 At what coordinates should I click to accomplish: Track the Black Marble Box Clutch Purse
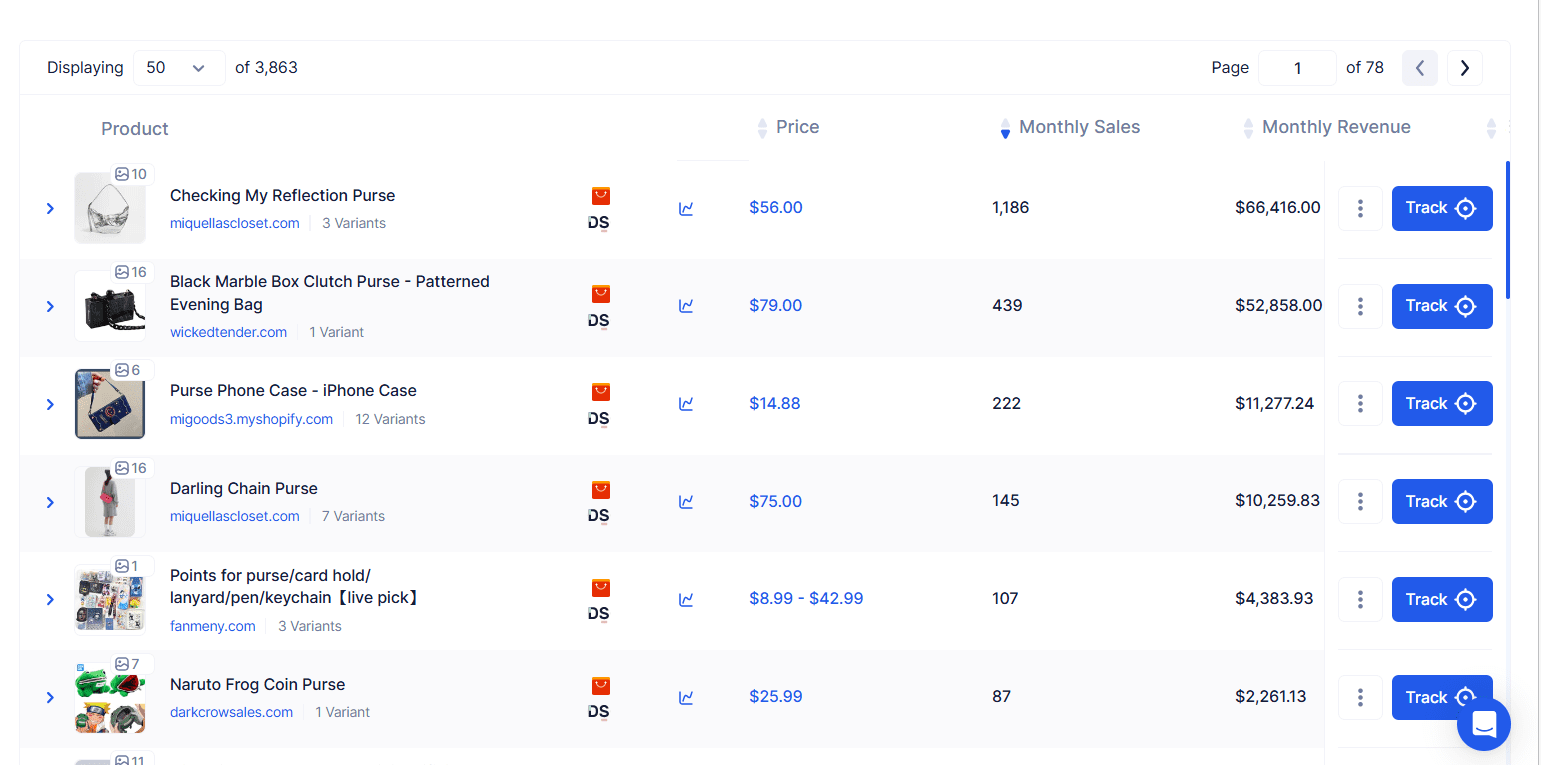pyautogui.click(x=1442, y=306)
